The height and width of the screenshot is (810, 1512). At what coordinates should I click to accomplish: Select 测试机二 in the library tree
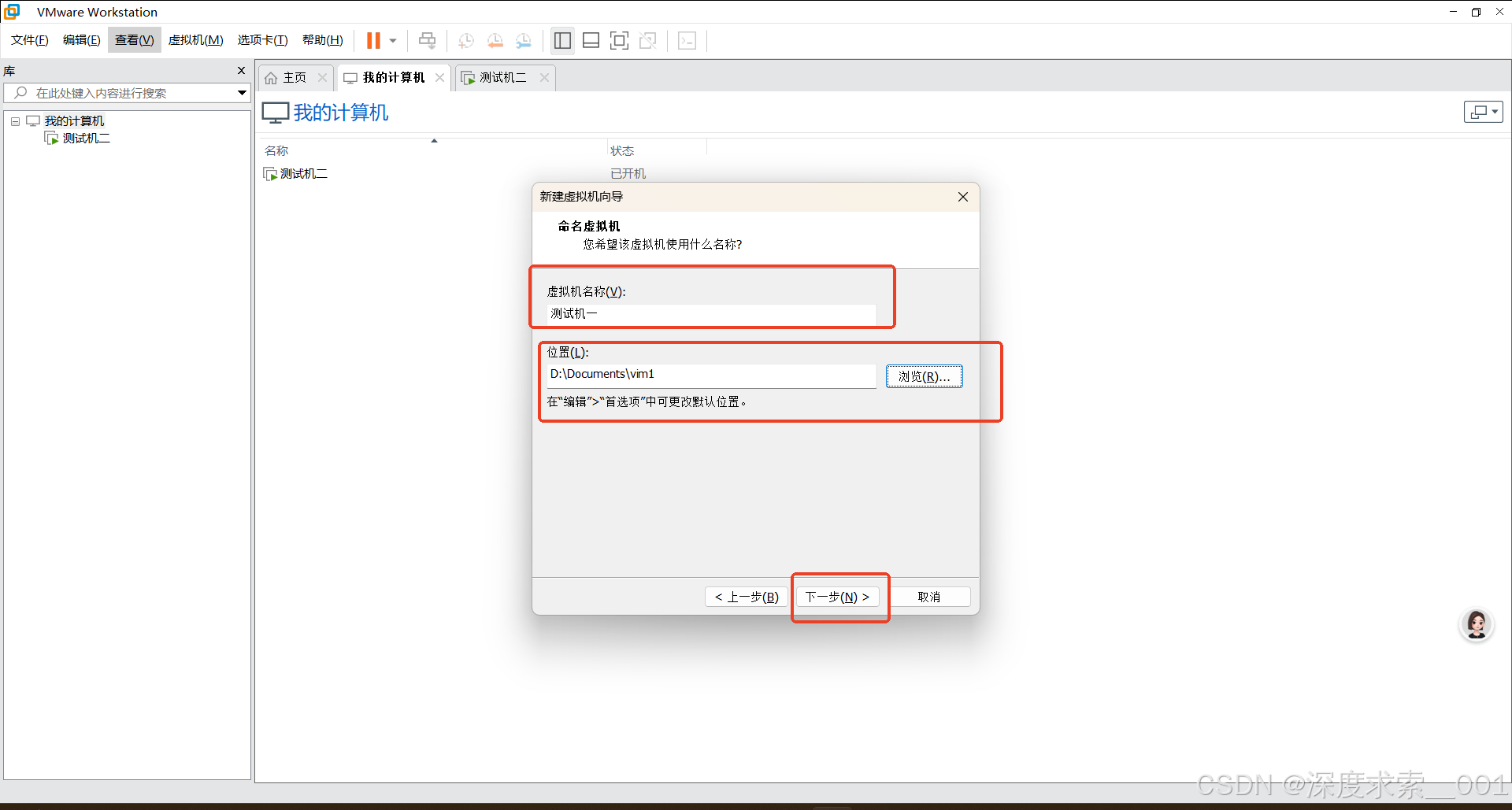point(87,139)
